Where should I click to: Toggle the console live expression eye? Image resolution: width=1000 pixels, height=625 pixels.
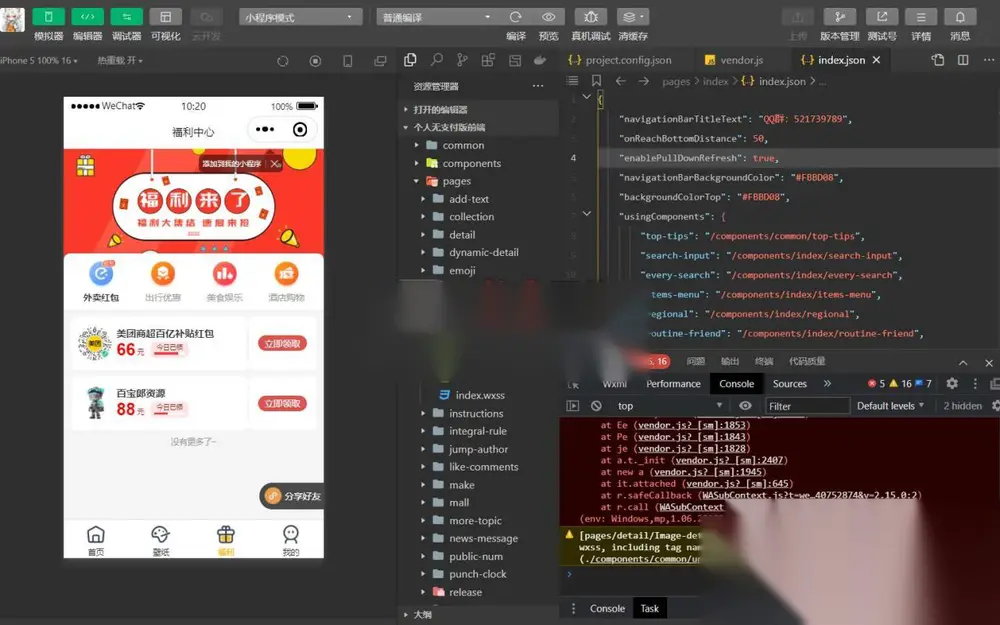pos(745,406)
